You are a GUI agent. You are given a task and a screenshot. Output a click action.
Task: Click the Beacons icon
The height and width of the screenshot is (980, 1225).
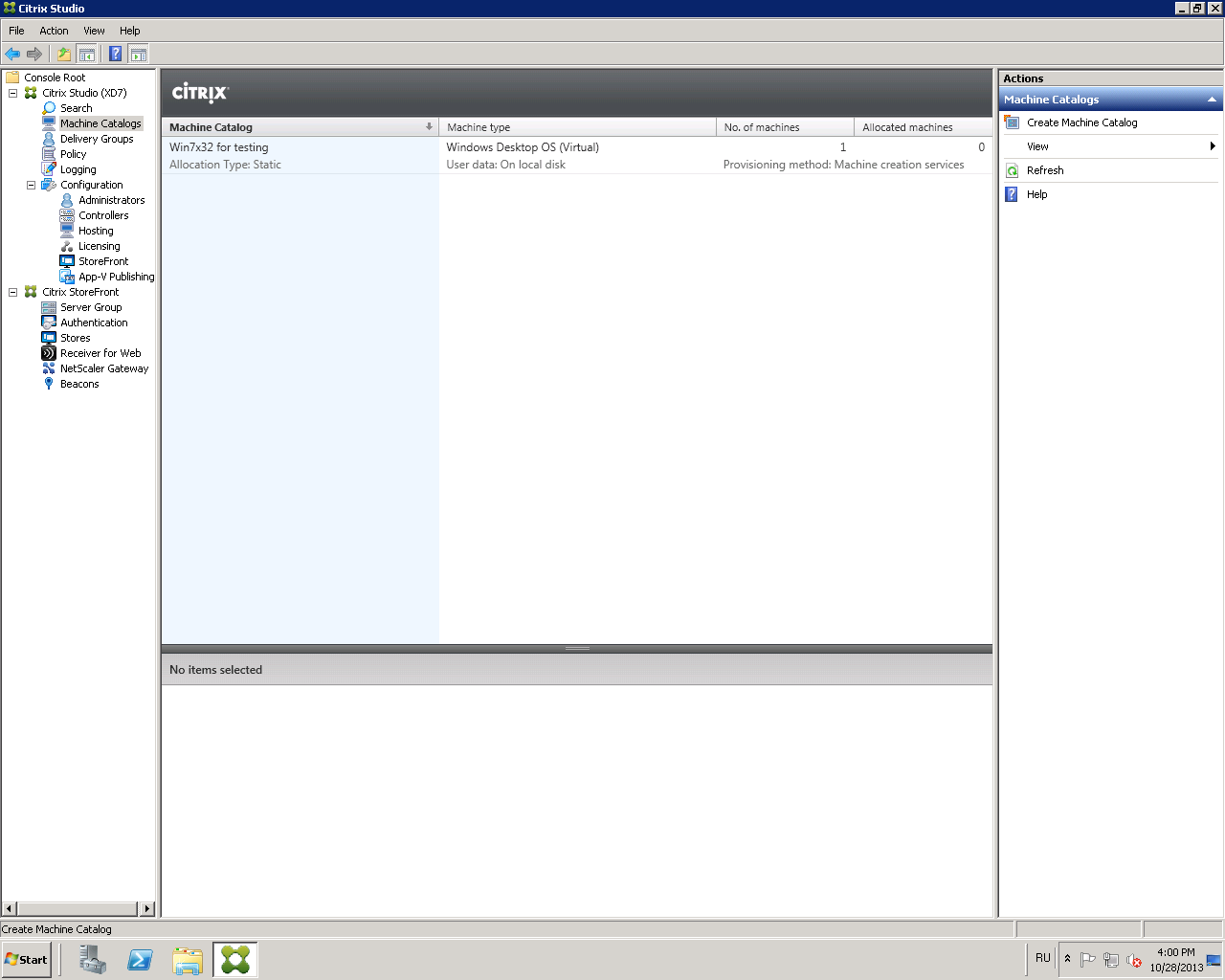pyautogui.click(x=49, y=384)
